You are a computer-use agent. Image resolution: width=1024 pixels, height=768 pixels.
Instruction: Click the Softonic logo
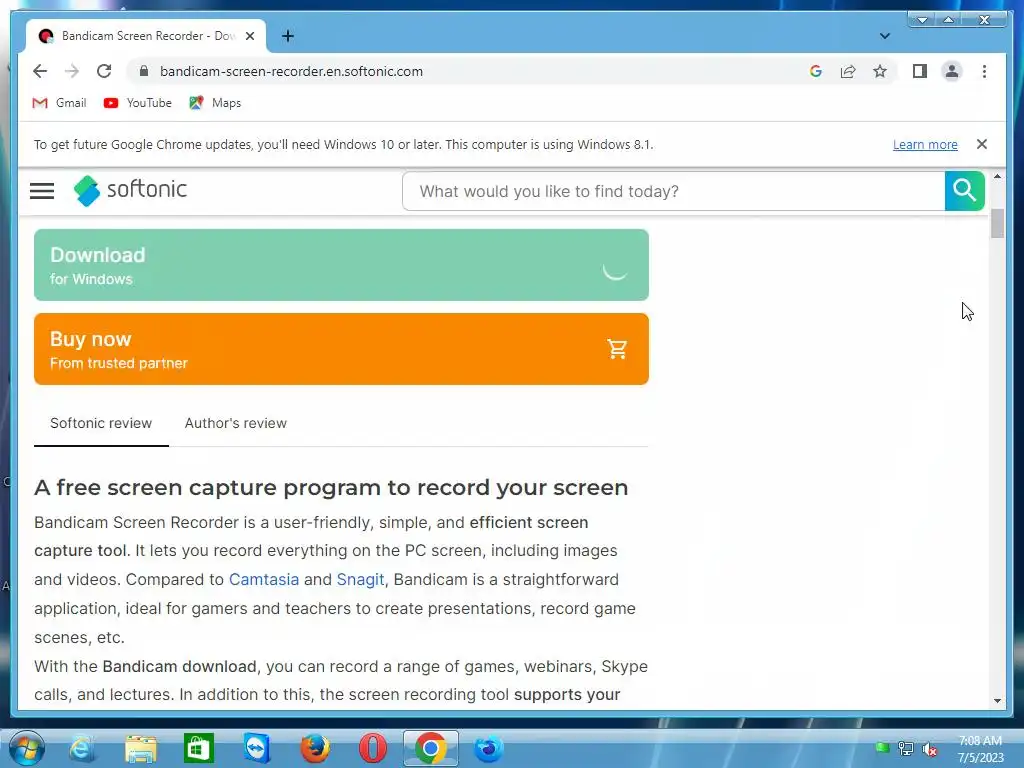point(130,190)
